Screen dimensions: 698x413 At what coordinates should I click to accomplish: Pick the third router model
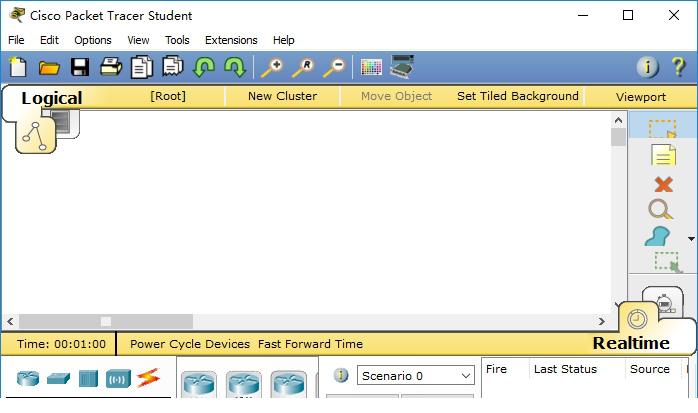click(288, 384)
